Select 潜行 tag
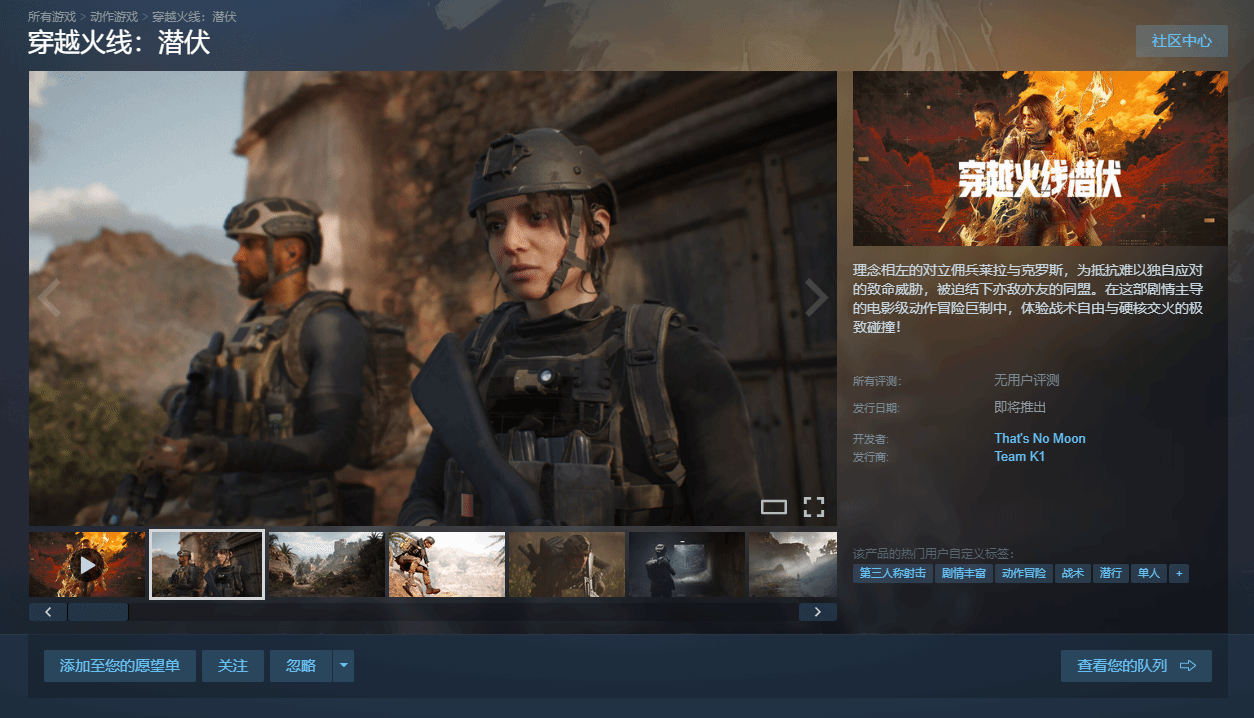This screenshot has height=718, width=1254. point(1111,574)
